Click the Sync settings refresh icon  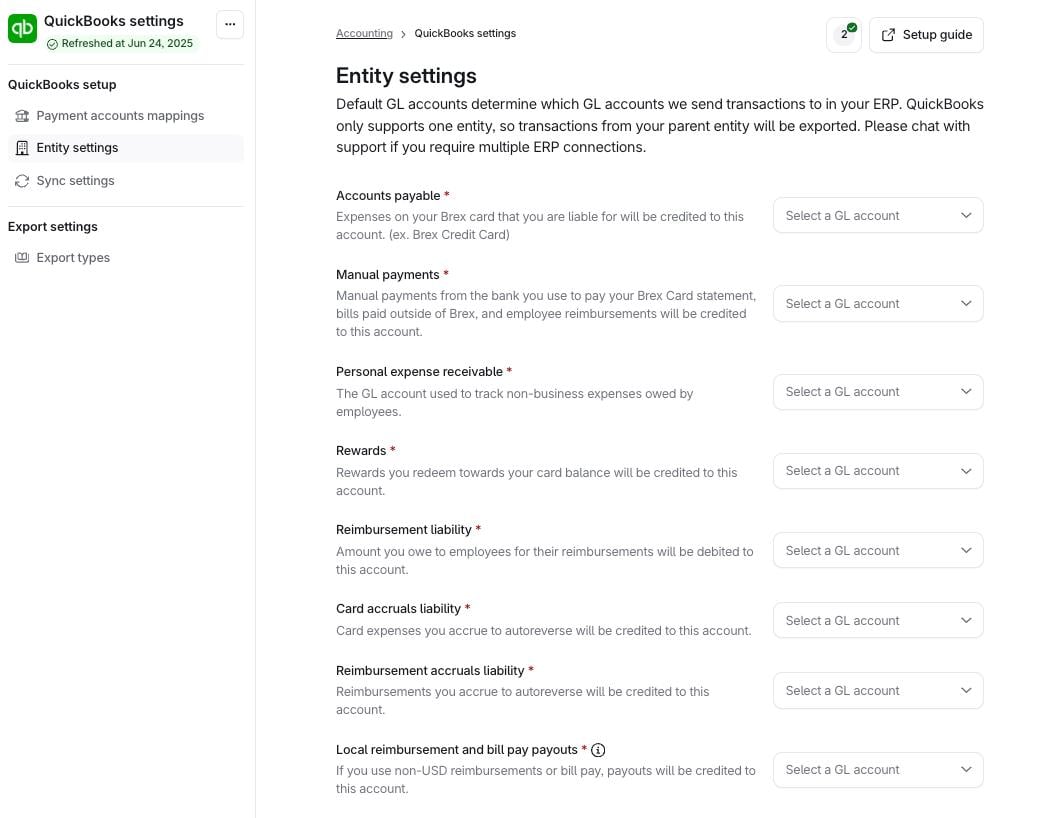tap(22, 181)
